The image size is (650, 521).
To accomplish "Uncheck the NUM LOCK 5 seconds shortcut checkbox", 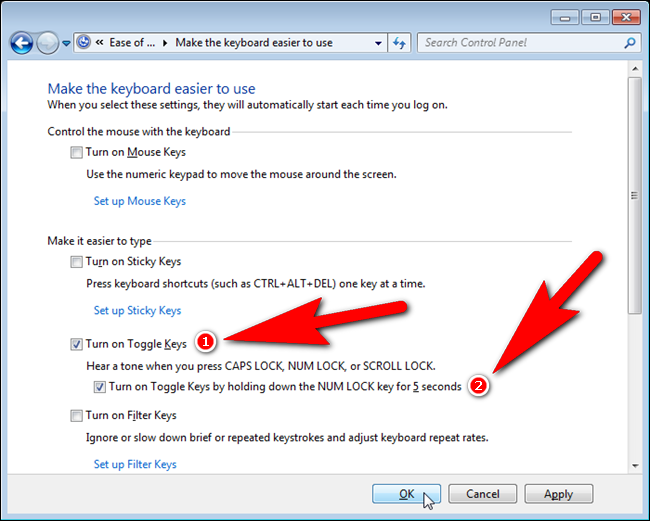I will tap(99, 387).
